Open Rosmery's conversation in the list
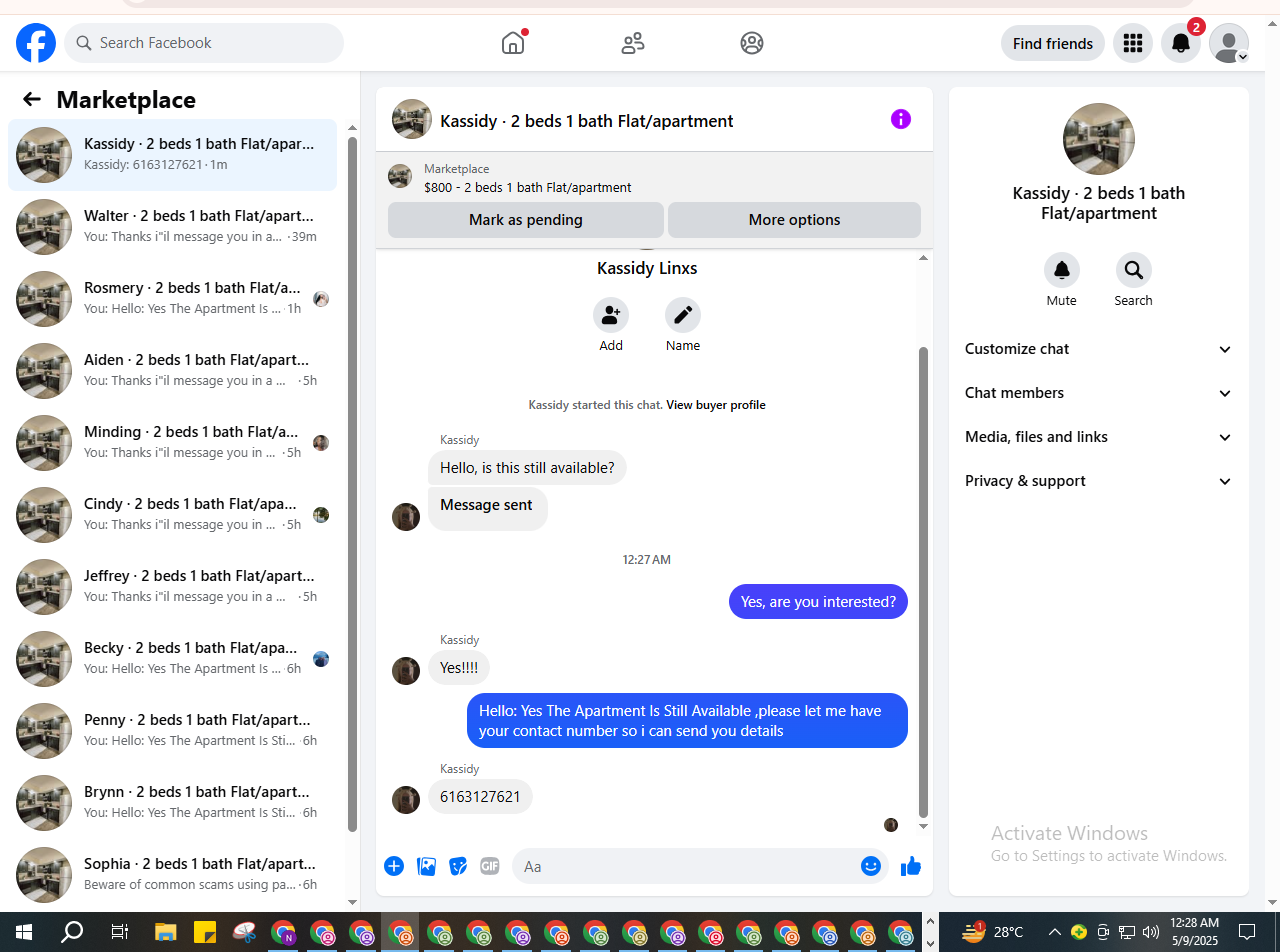Image resolution: width=1280 pixels, height=952 pixels. tap(172, 299)
